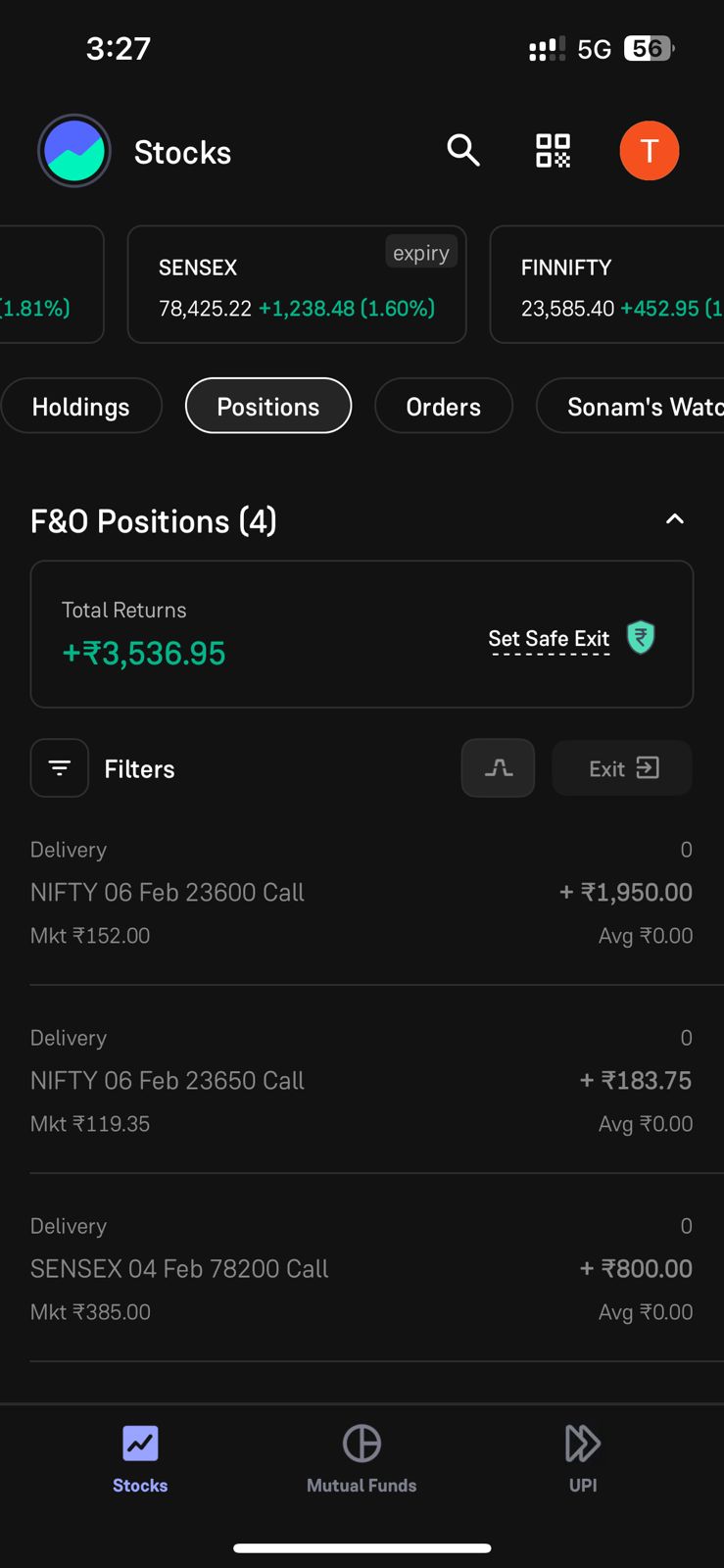
Task: Click the Filters icon button
Action: click(60, 767)
